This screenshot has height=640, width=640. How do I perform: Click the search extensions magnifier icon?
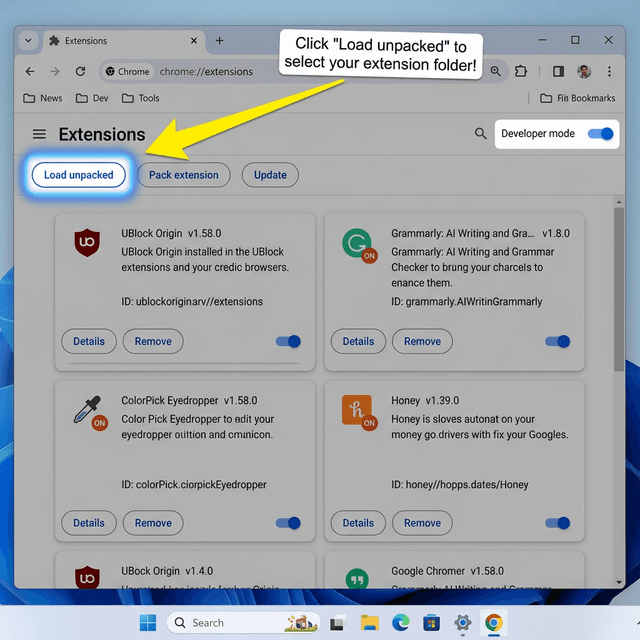480,133
